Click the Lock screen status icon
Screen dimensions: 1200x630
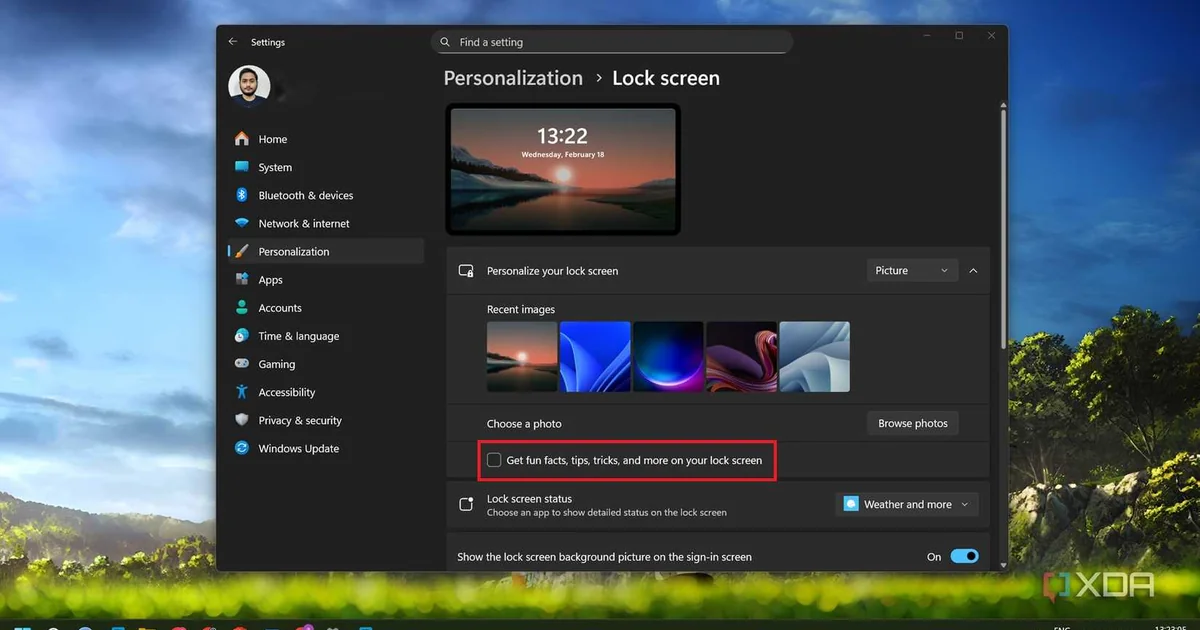point(466,505)
